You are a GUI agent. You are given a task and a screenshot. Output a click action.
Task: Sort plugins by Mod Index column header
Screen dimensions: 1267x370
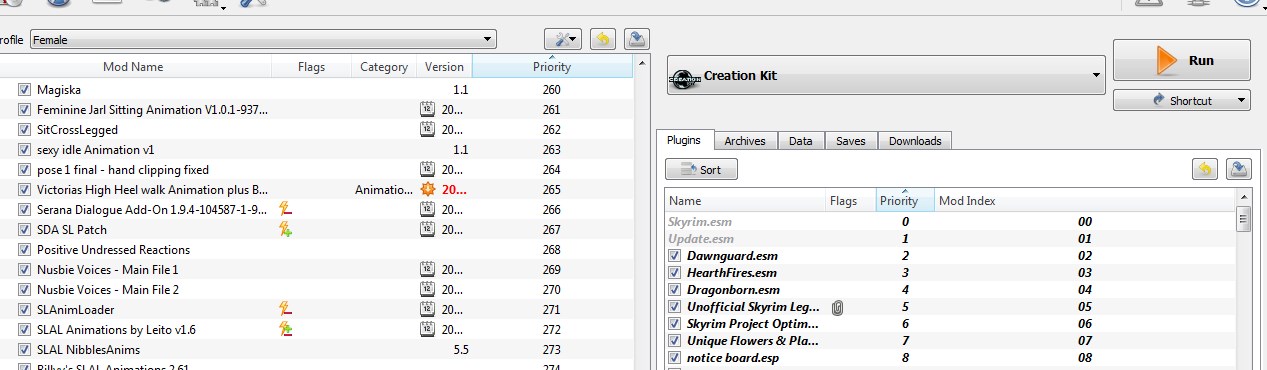point(1085,201)
